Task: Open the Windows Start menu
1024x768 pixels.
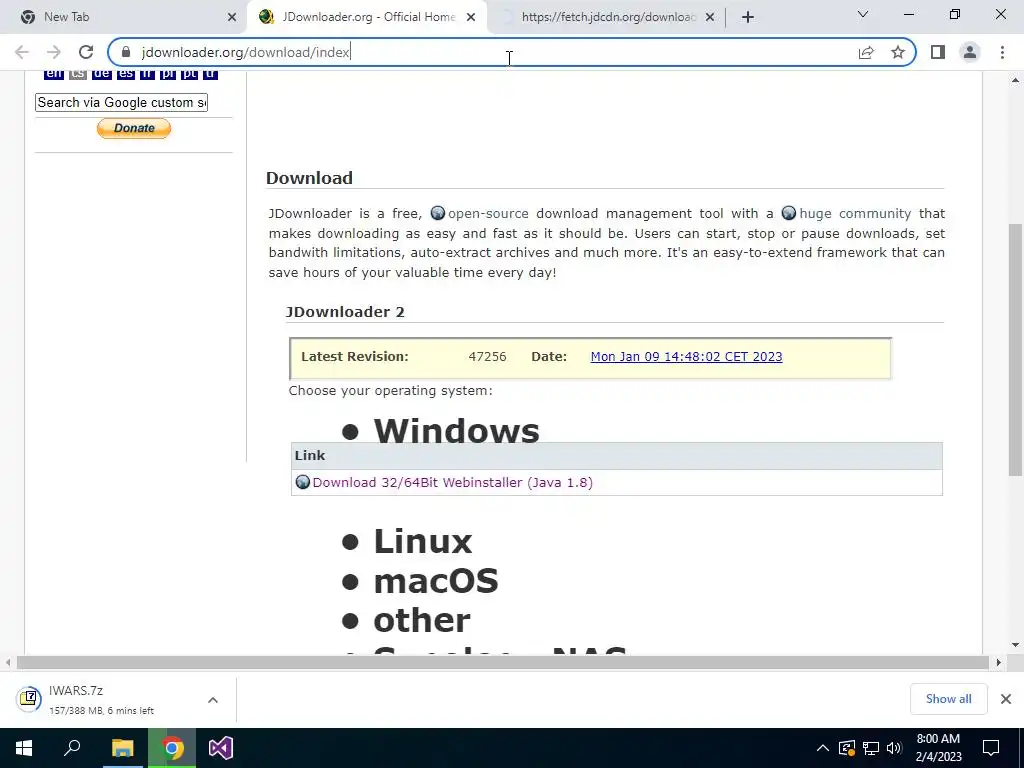Action: click(24, 748)
